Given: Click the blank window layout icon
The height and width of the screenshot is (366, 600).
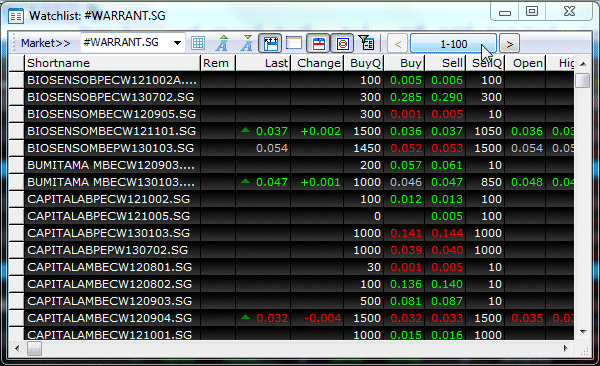Looking at the screenshot, I should coord(294,43).
